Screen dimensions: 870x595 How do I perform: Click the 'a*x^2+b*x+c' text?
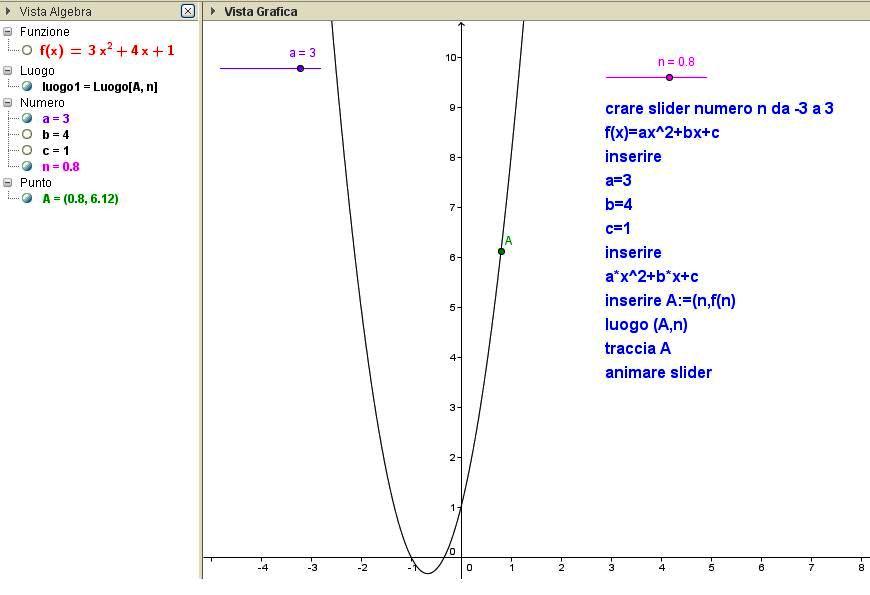pos(651,276)
